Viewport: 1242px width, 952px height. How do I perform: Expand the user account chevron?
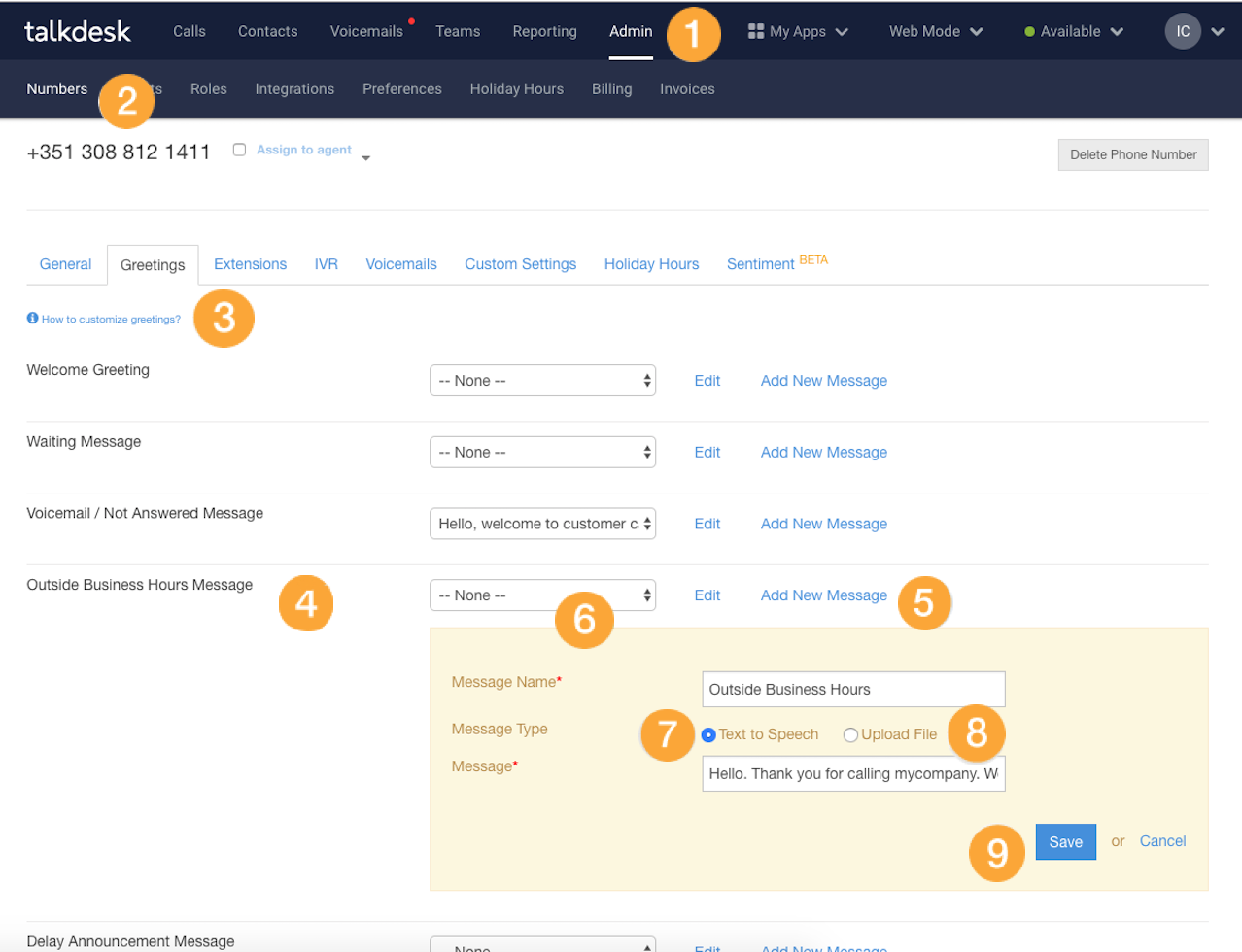pyautogui.click(x=1217, y=31)
